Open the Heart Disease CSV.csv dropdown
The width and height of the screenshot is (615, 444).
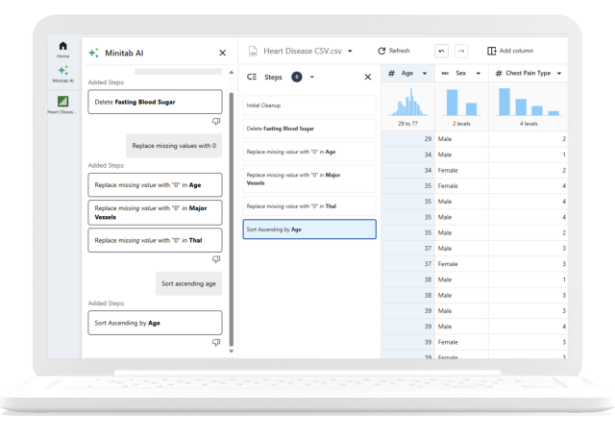click(350, 51)
